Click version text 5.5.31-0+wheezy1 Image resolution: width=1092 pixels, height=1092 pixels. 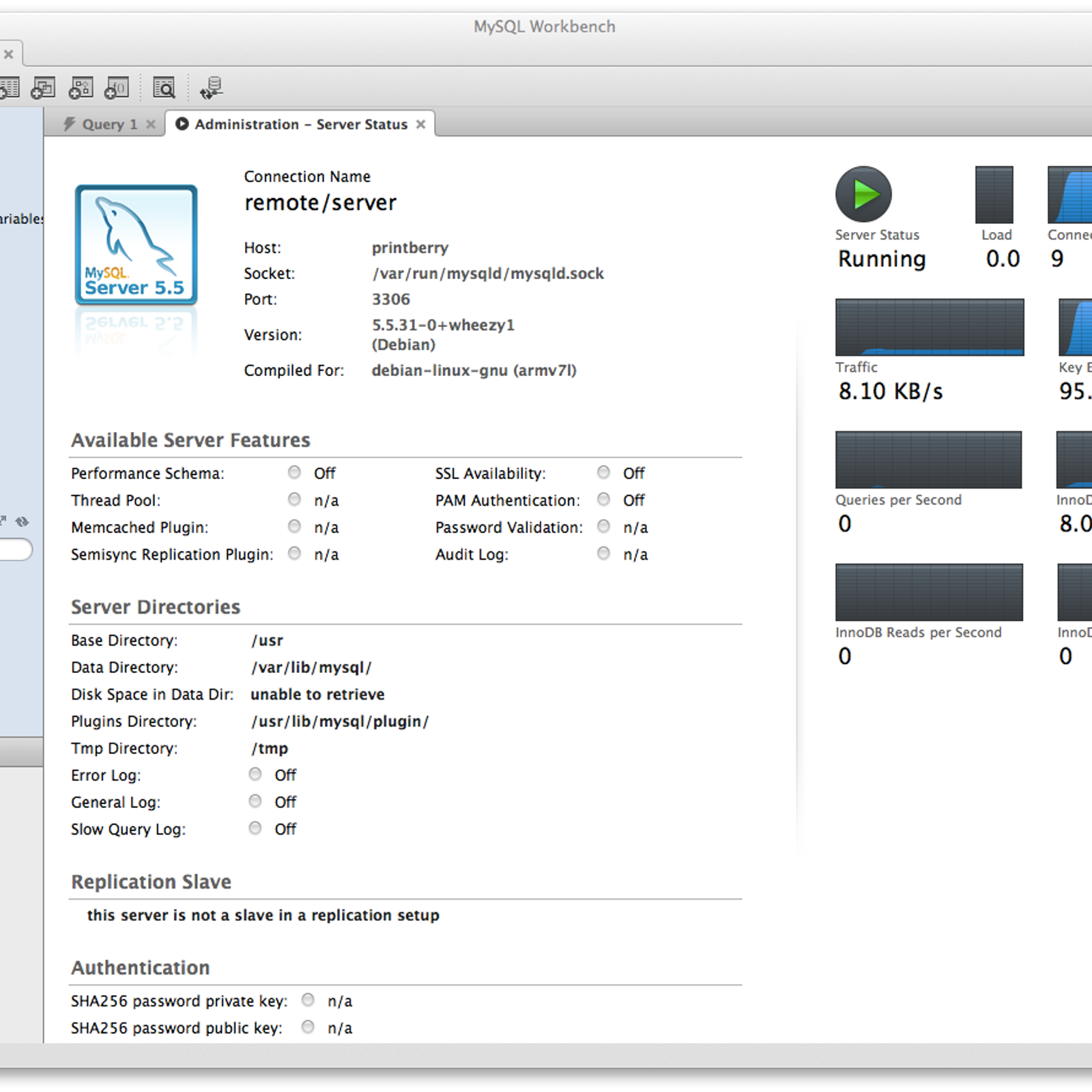(x=443, y=325)
